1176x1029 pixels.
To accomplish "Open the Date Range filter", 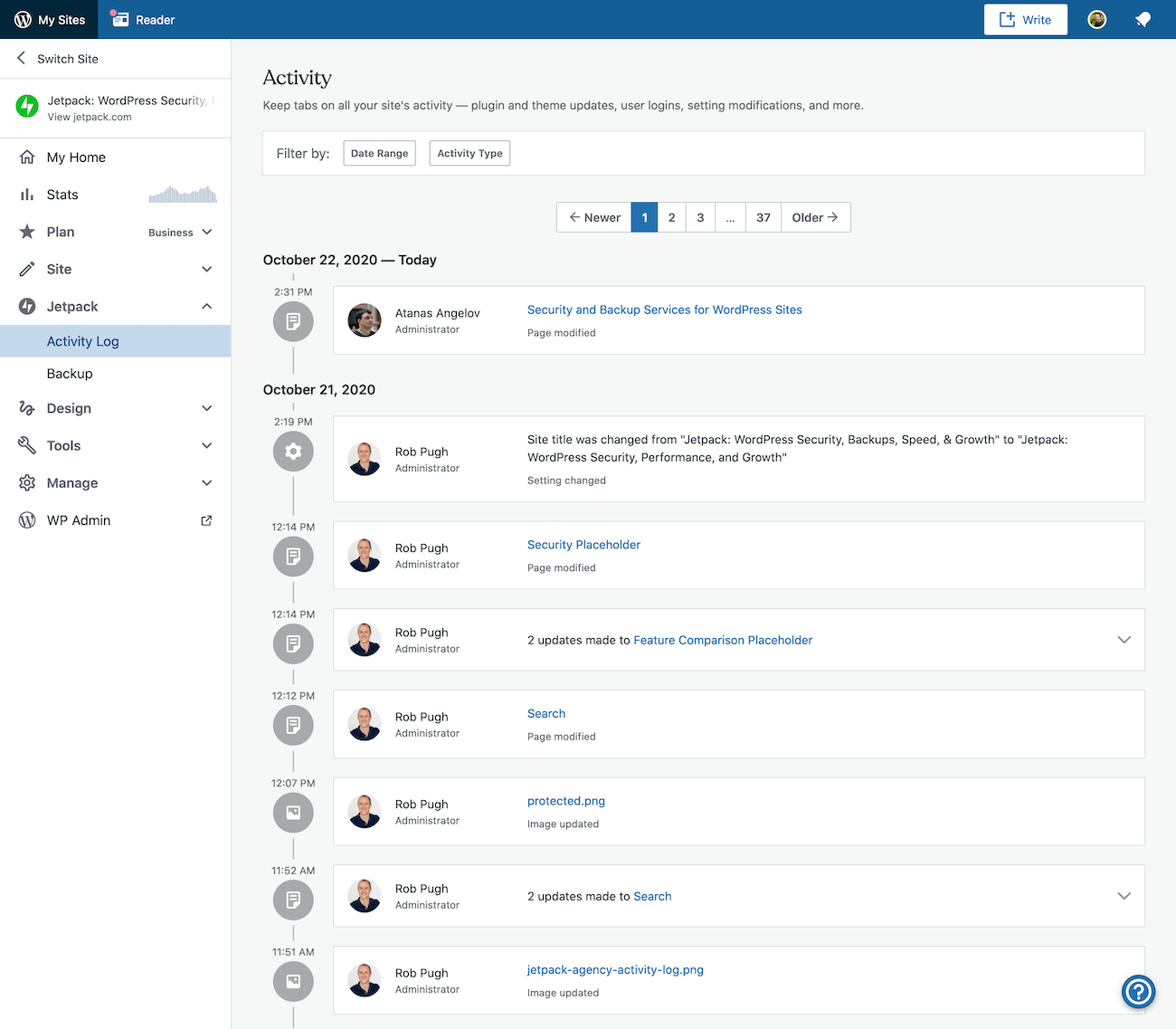I will pyautogui.click(x=379, y=153).
